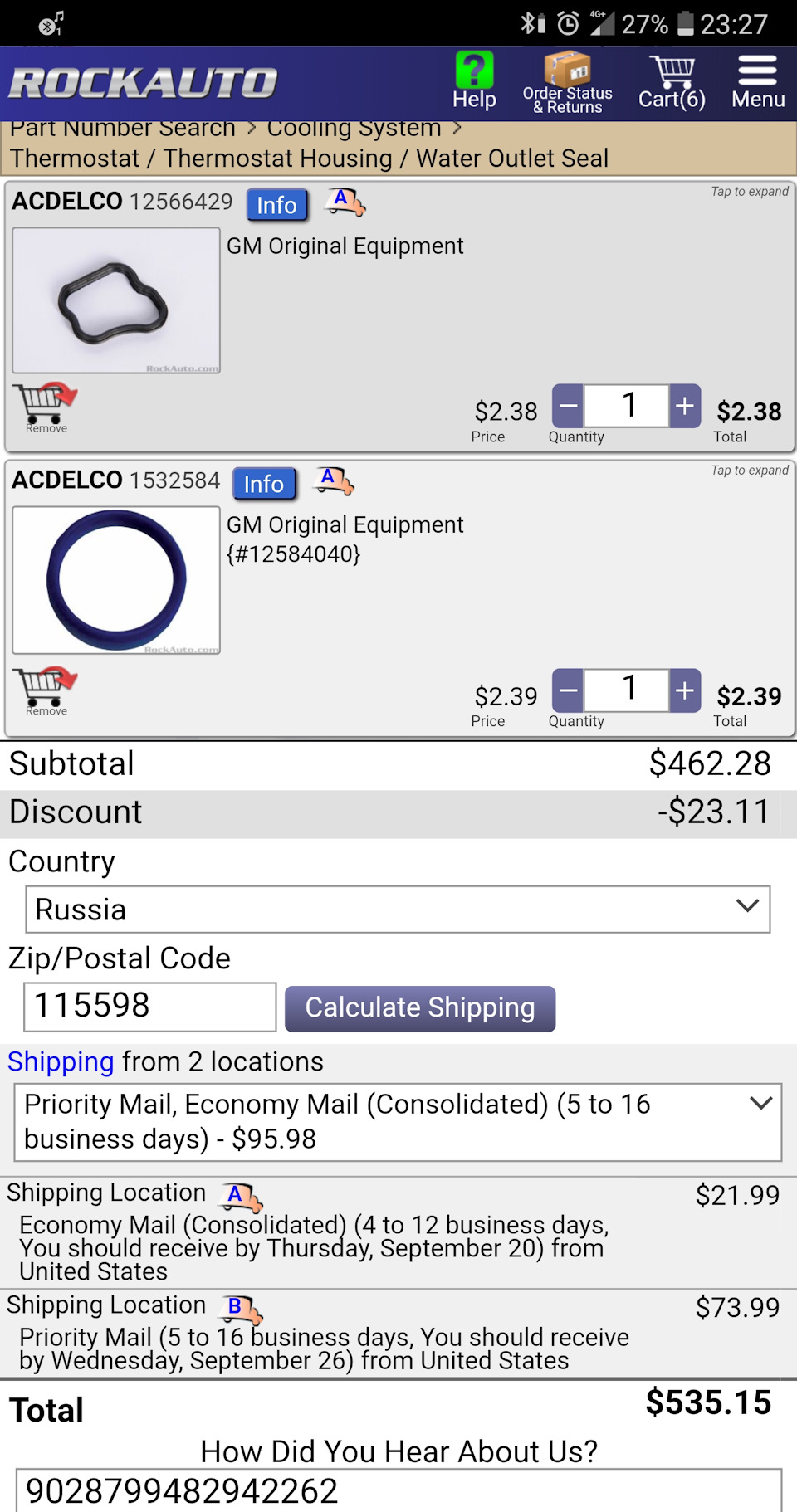Open the shipping method dropdown
This screenshot has height=1512, width=797.
pos(398,1122)
